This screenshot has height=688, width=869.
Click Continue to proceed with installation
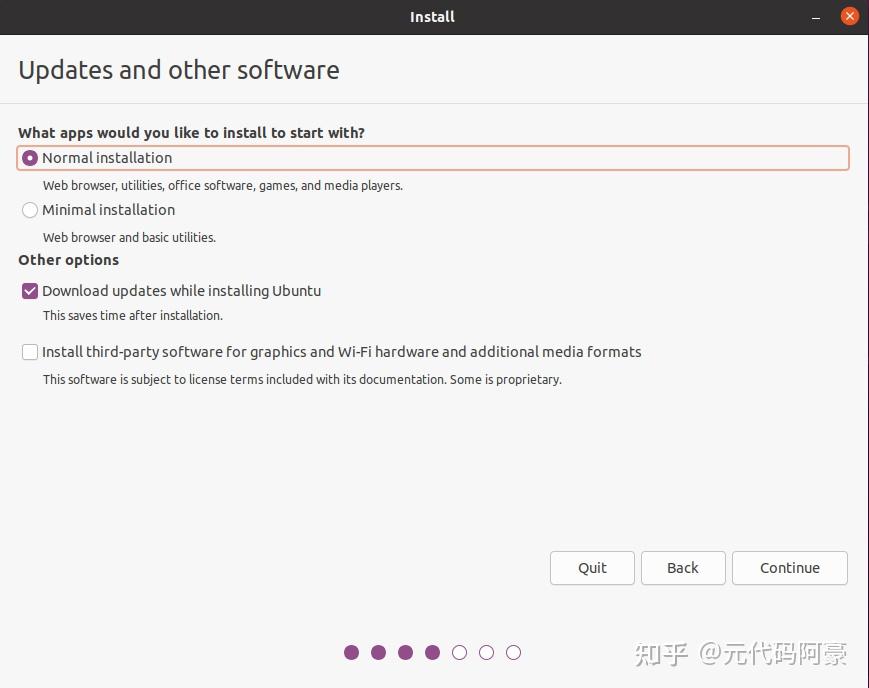click(x=789, y=567)
